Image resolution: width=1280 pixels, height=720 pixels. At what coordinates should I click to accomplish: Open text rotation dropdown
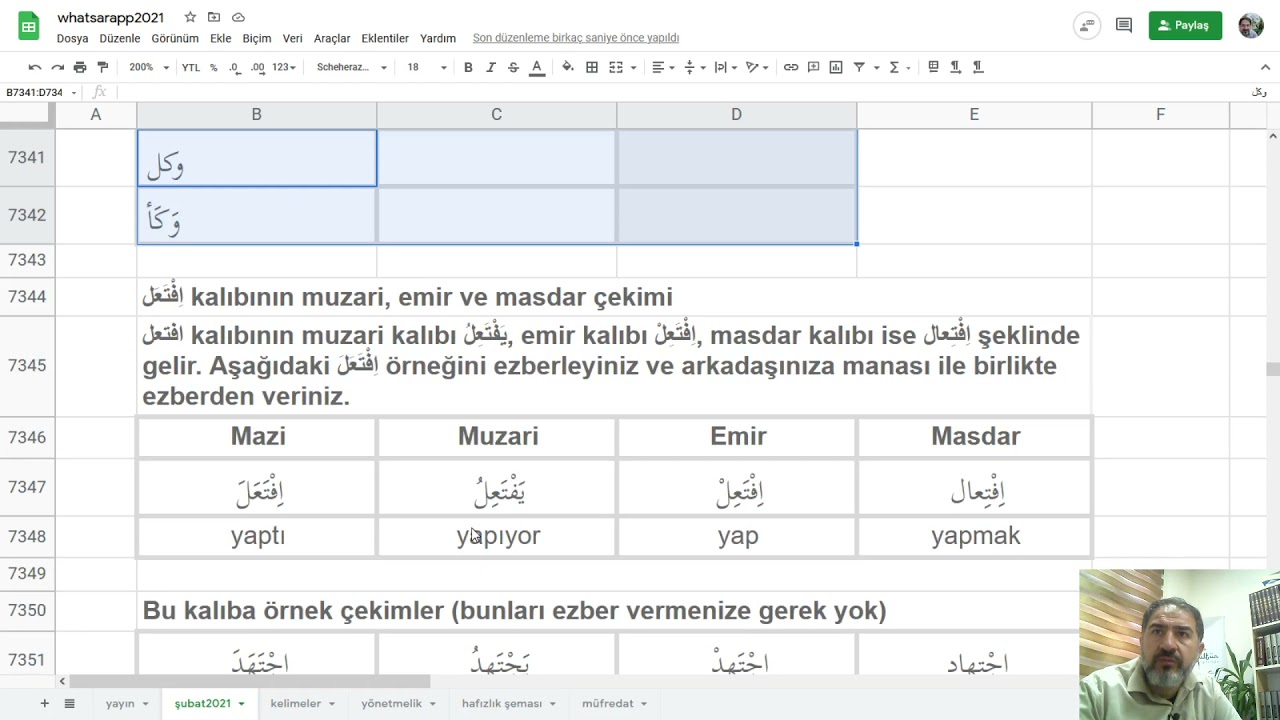pyautogui.click(x=758, y=67)
